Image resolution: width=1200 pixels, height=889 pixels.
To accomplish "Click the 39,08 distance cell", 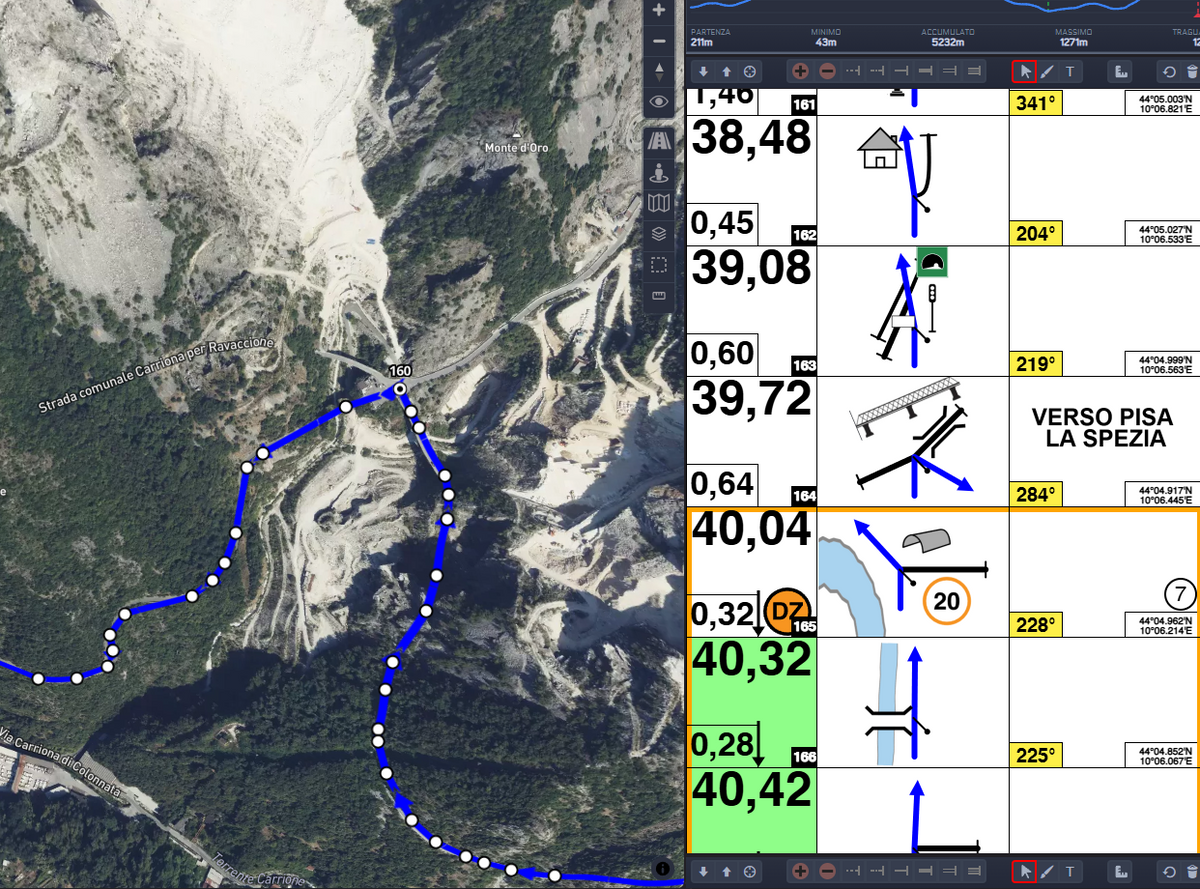I will pos(753,311).
